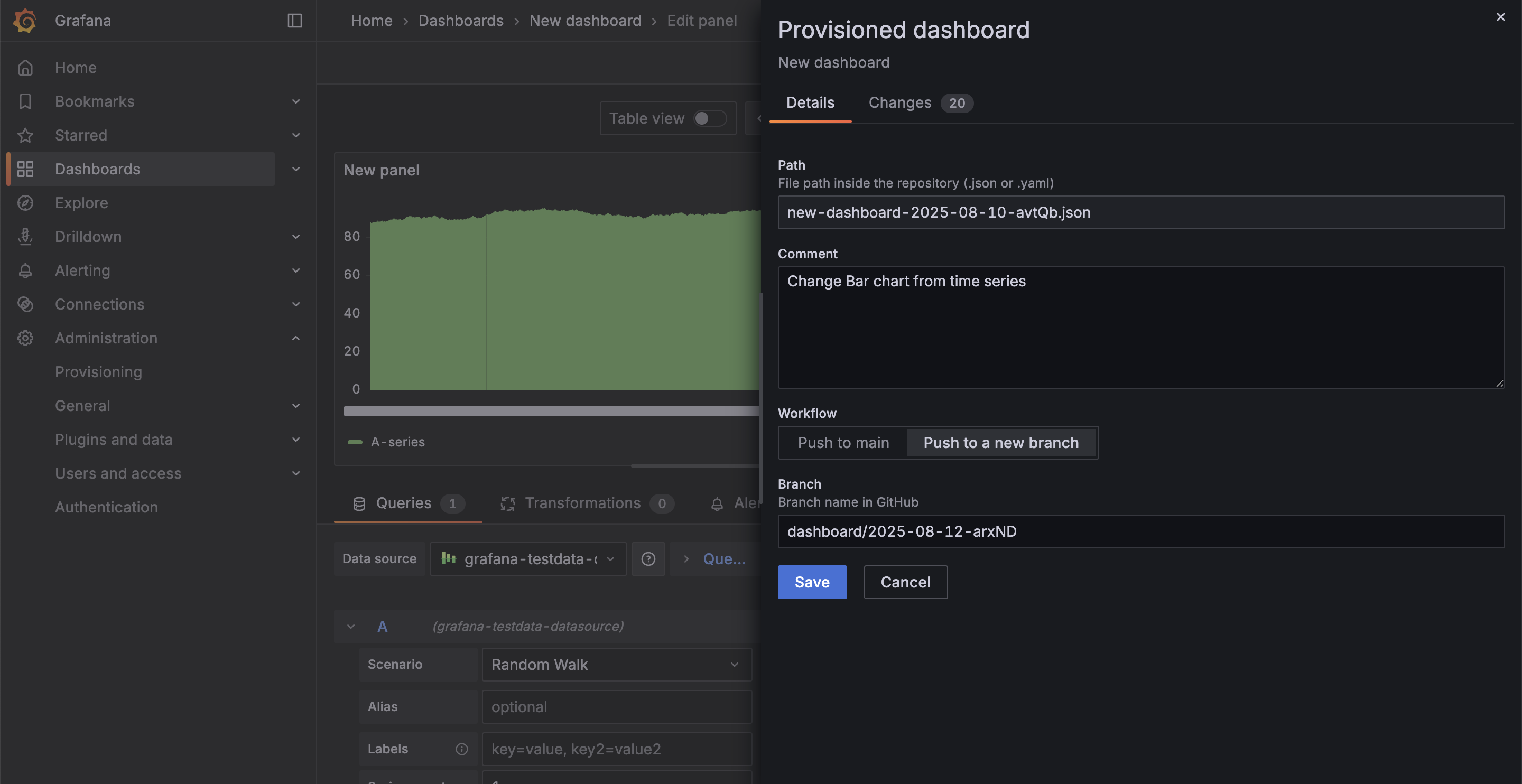
Task: Go to New dashboard breadcrumb link
Action: pyautogui.click(x=585, y=21)
